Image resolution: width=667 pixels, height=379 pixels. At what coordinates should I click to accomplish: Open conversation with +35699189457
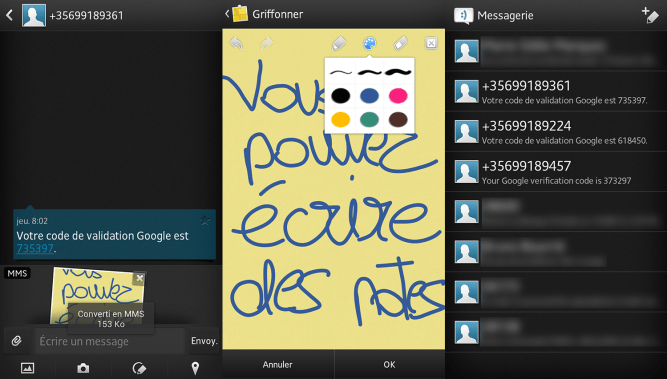tap(556, 172)
